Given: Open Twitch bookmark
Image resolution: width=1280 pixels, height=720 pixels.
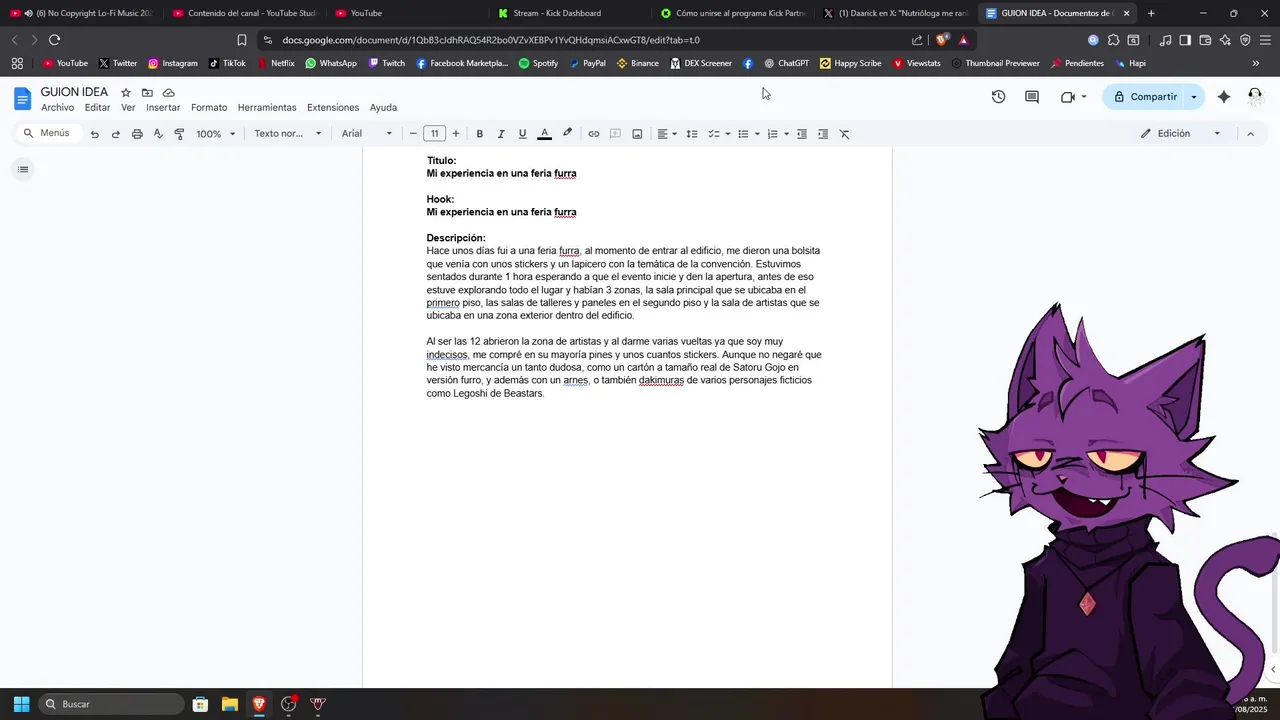Looking at the screenshot, I should coord(387,63).
